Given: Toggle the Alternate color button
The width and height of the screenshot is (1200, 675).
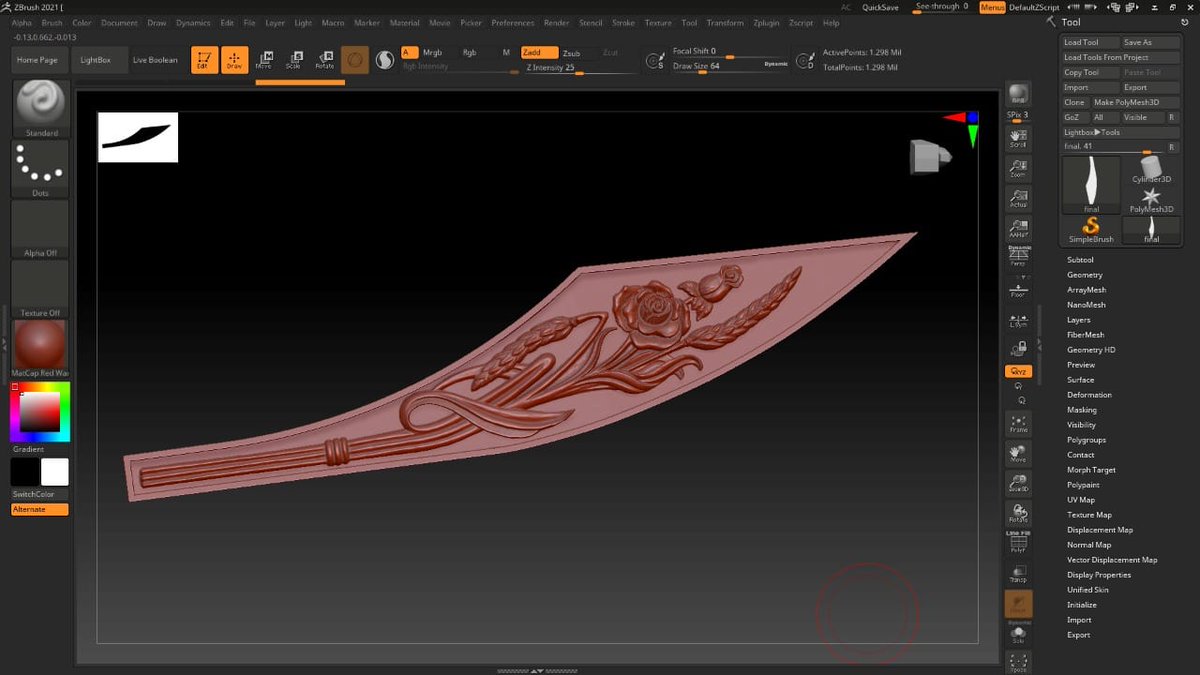Looking at the screenshot, I should point(40,510).
